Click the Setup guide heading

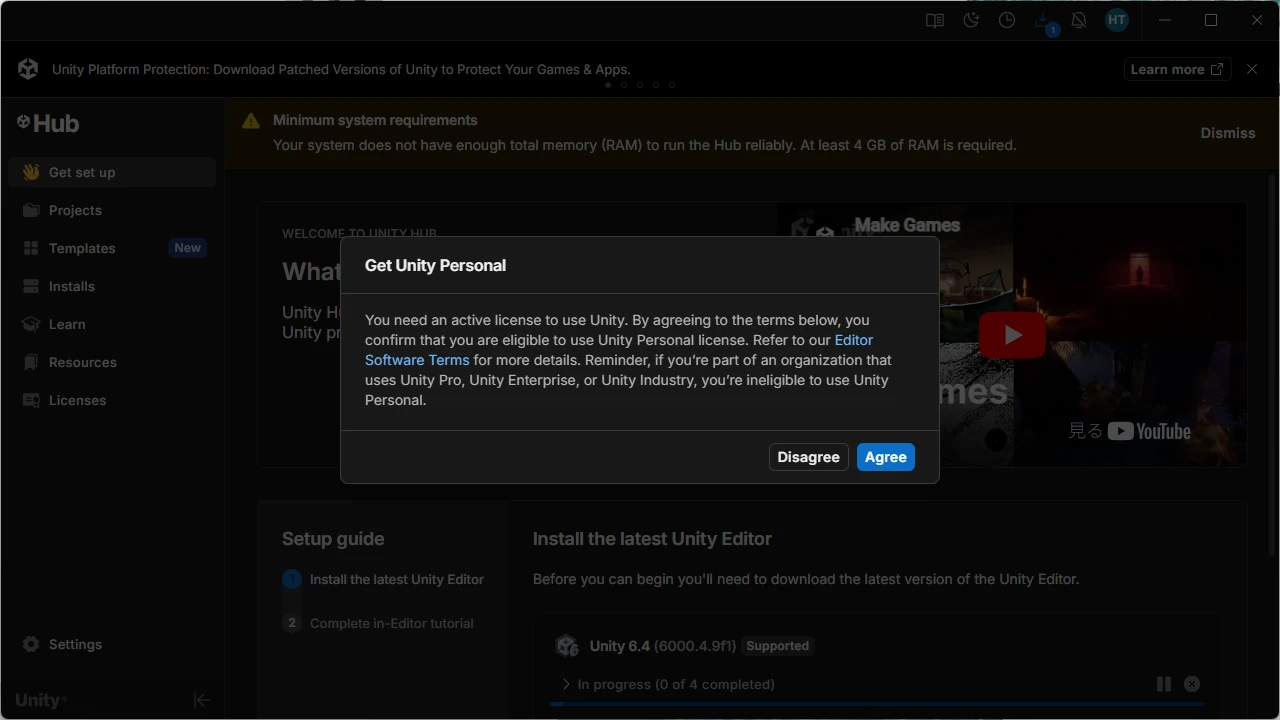point(333,539)
